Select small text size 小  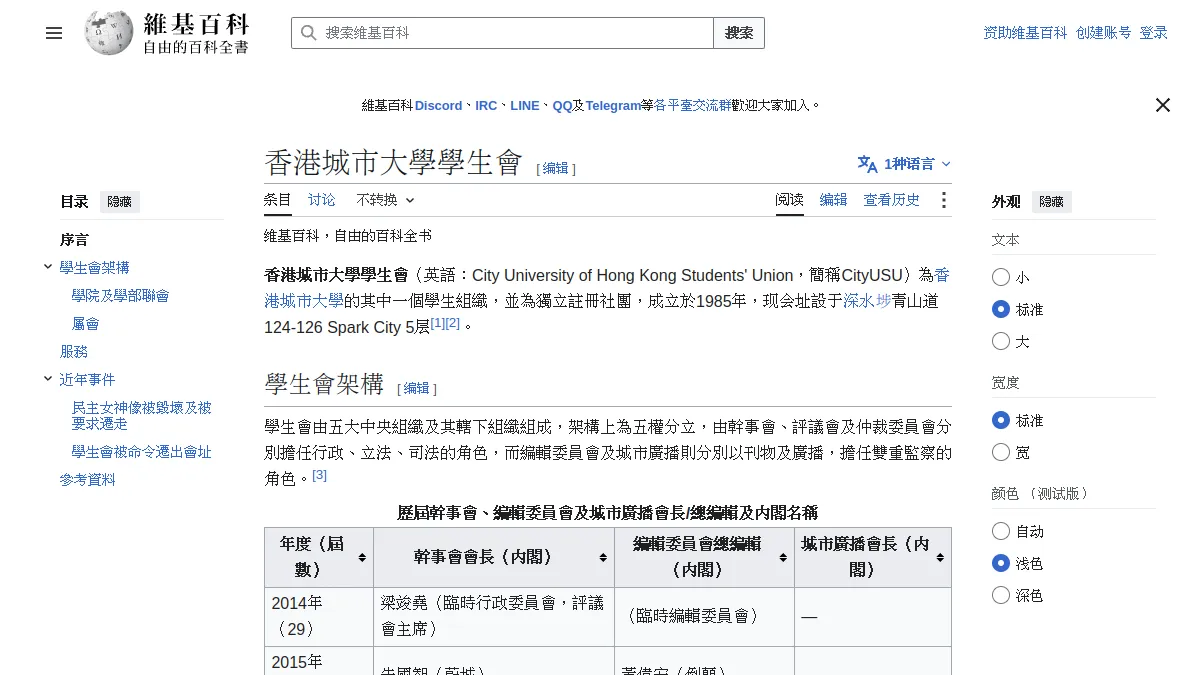(1001, 277)
